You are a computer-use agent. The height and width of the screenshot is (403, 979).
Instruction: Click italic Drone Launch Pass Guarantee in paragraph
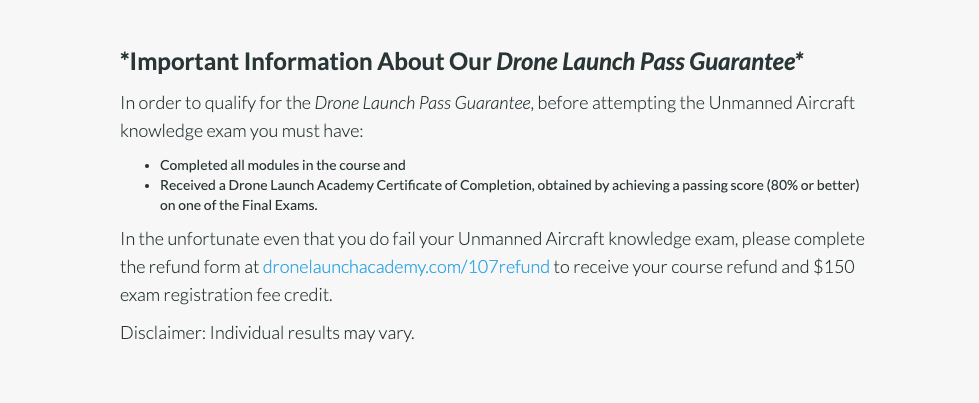tap(422, 104)
